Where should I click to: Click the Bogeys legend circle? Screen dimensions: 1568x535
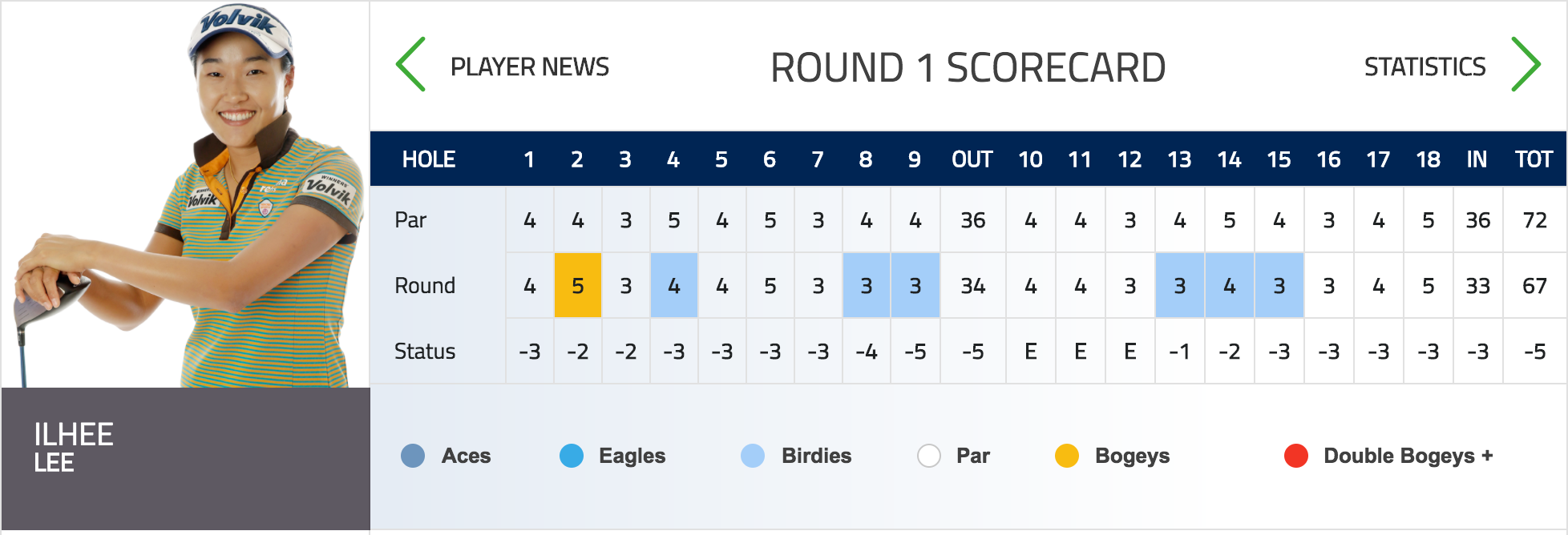(x=1067, y=456)
